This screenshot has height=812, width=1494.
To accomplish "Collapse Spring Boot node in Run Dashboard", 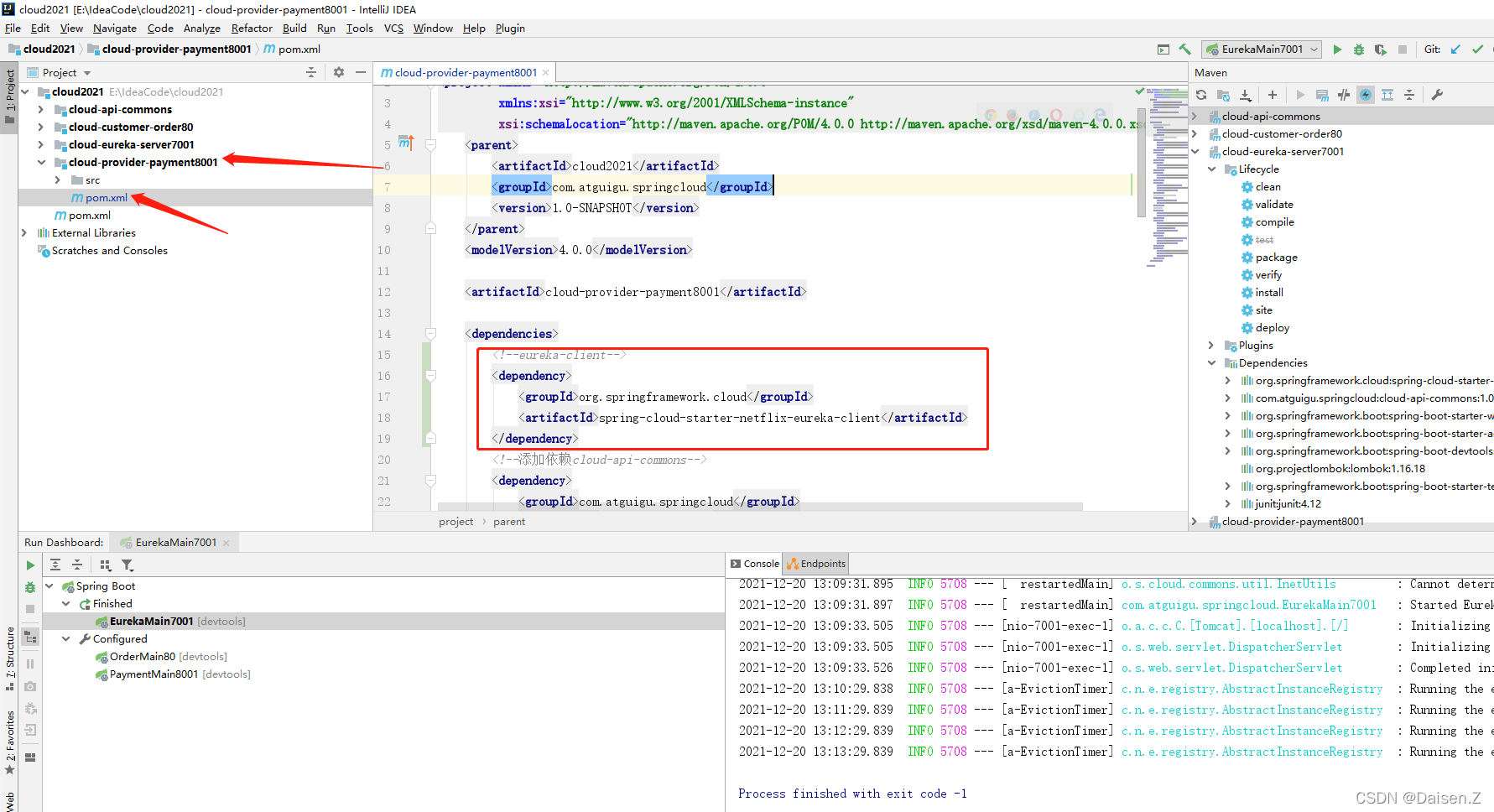I will coord(49,586).
